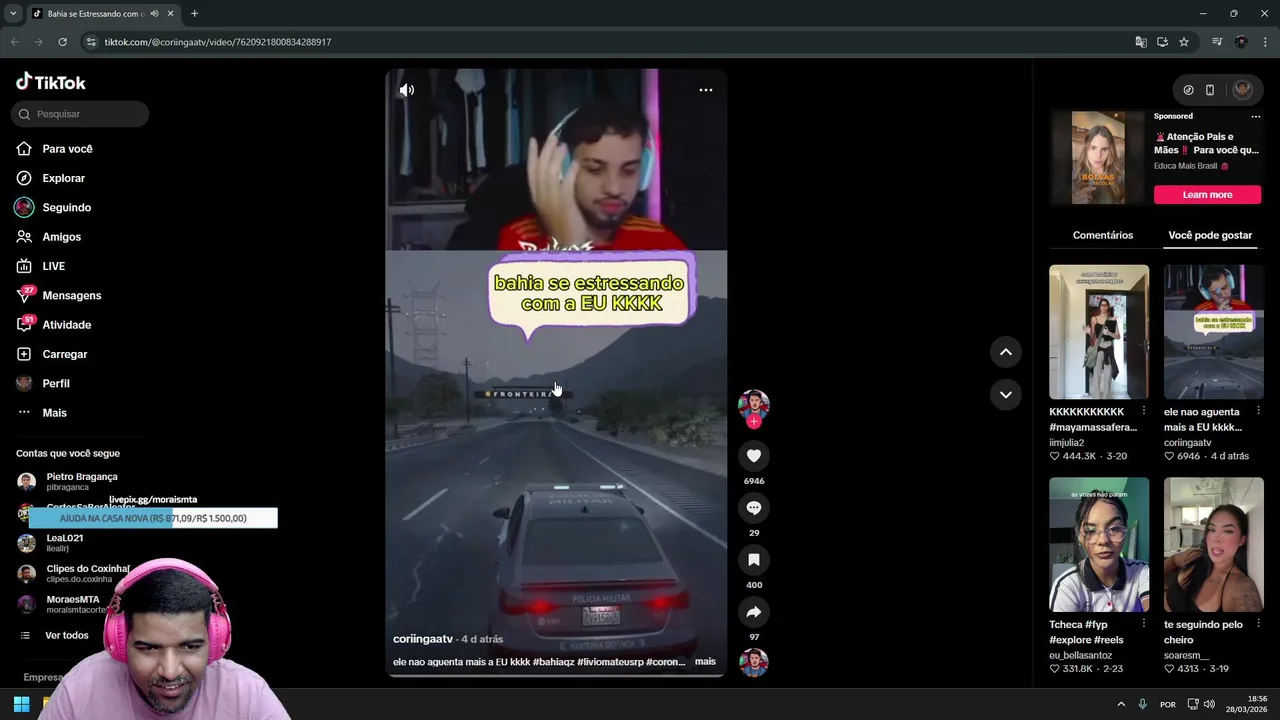Share video using the arrow icon

(754, 612)
